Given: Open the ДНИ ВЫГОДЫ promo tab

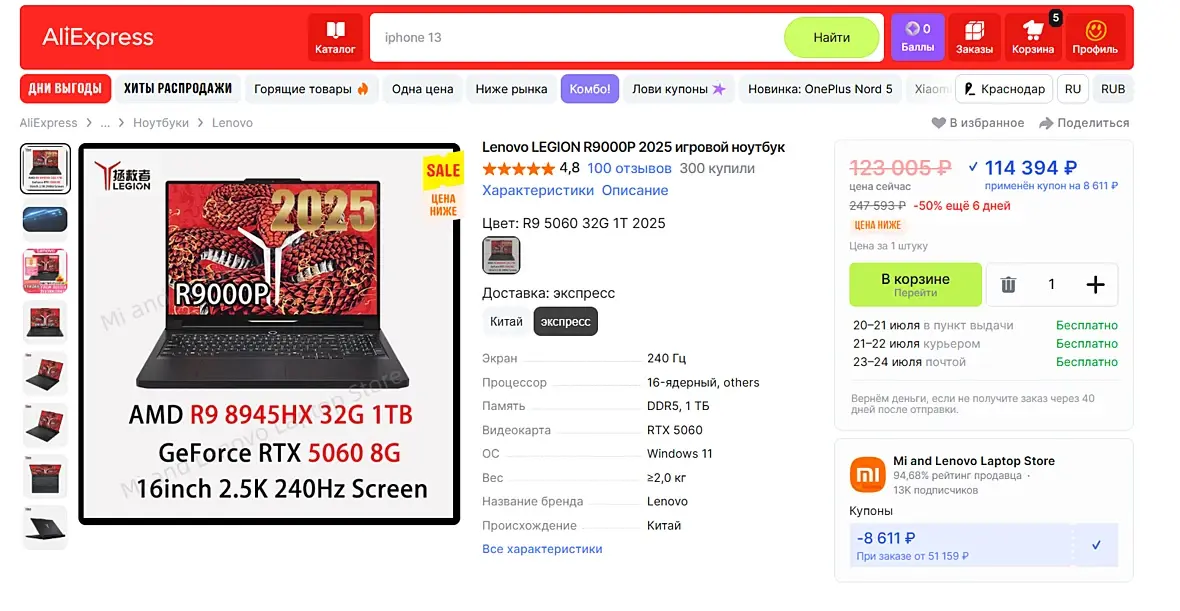Looking at the screenshot, I should click(x=65, y=89).
